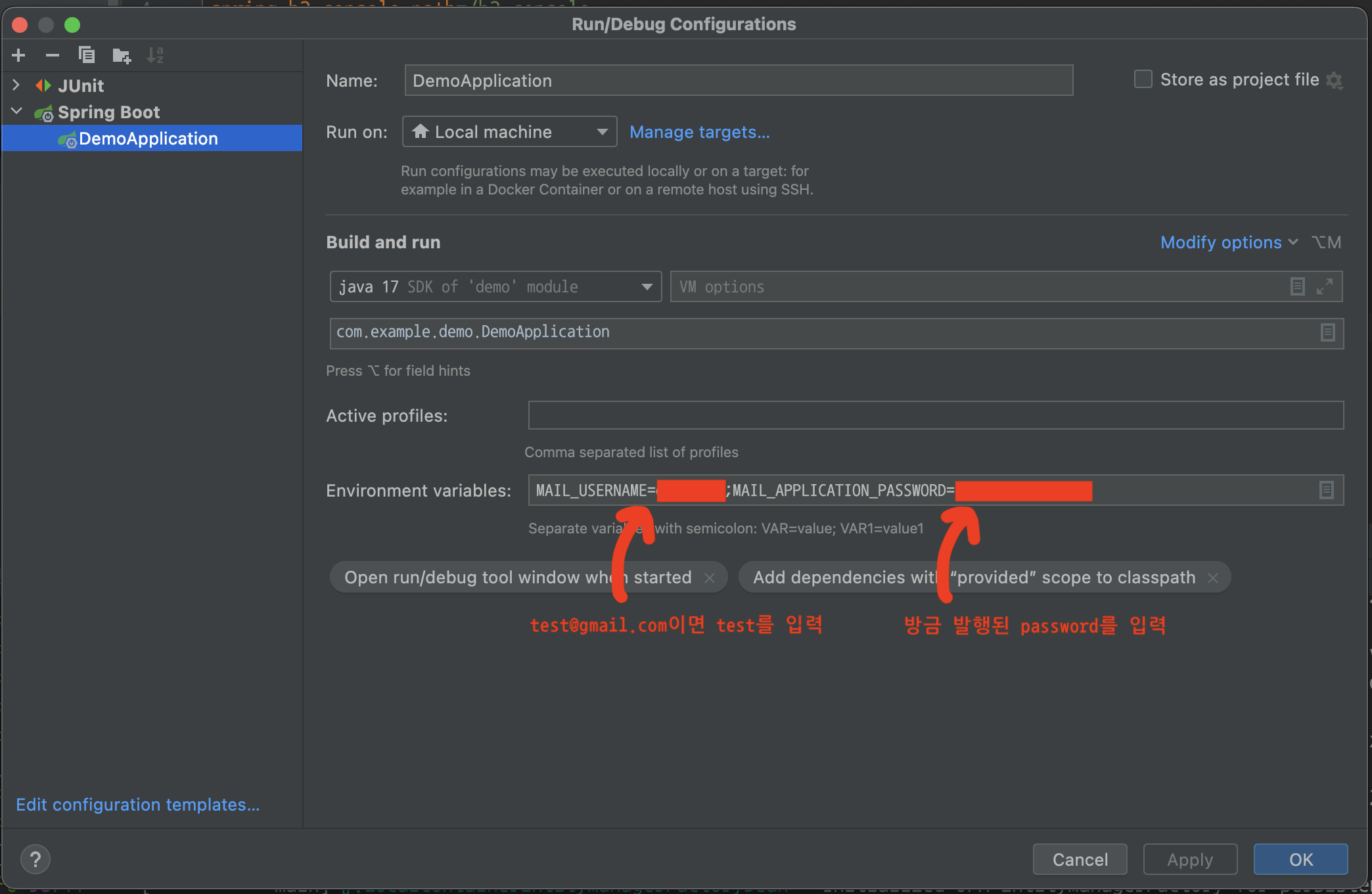The height and width of the screenshot is (894, 1372).
Task: Open the environment variables edit dialog icon
Action: coord(1327,490)
